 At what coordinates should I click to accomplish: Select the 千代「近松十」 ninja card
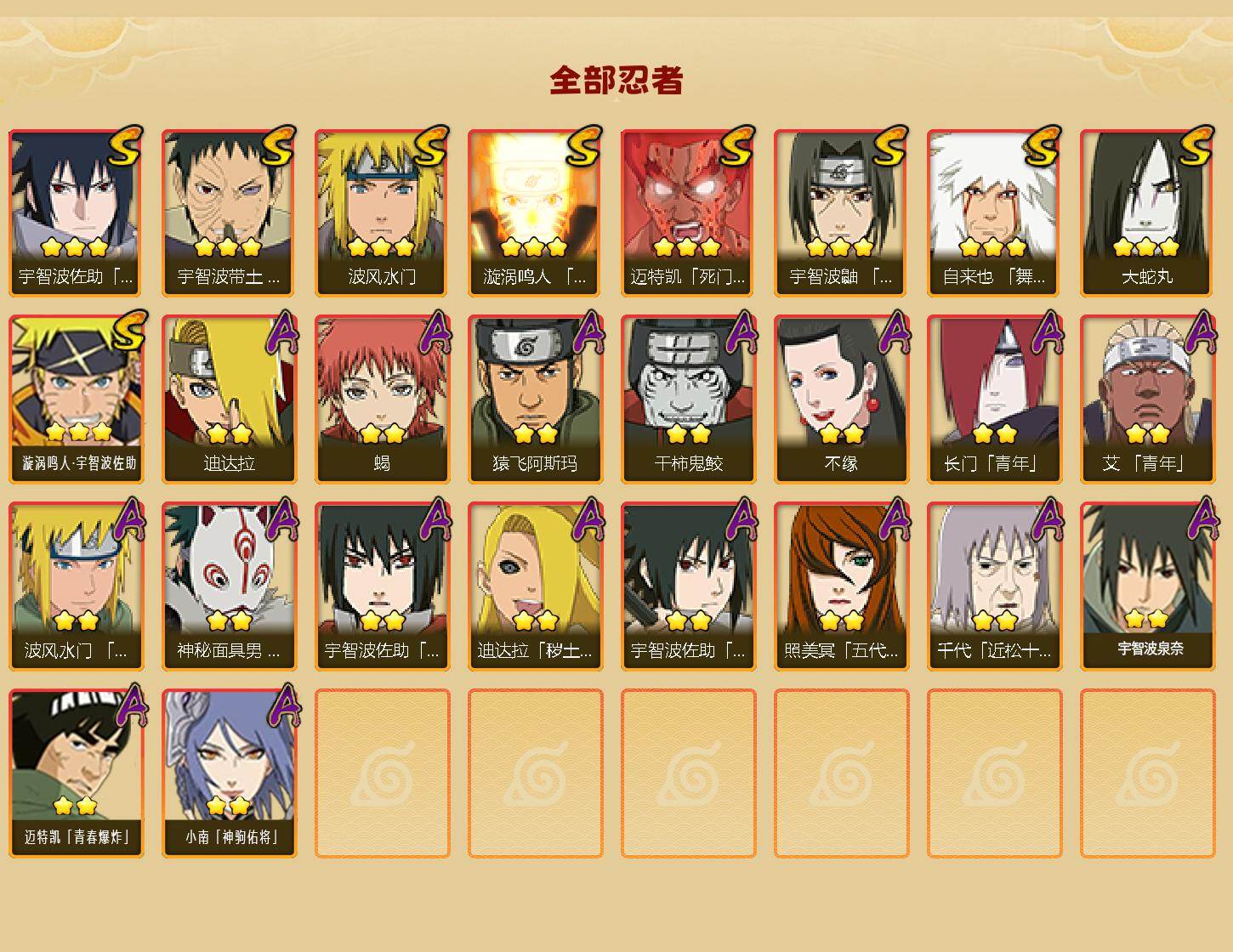[x=994, y=586]
